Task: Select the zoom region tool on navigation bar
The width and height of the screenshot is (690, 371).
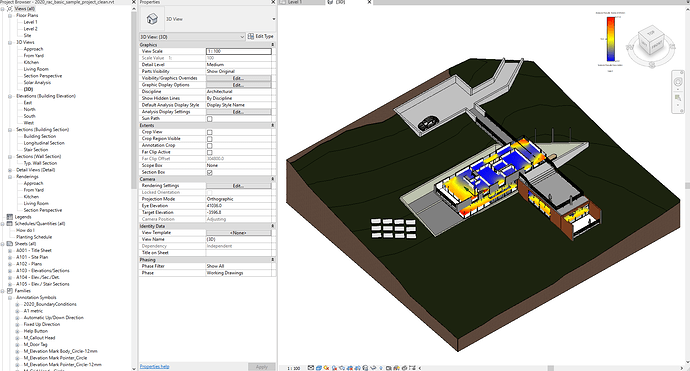Action: (x=678, y=98)
